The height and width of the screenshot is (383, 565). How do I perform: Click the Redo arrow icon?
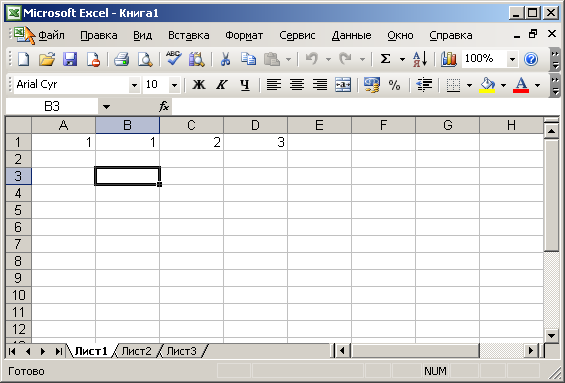coord(345,59)
